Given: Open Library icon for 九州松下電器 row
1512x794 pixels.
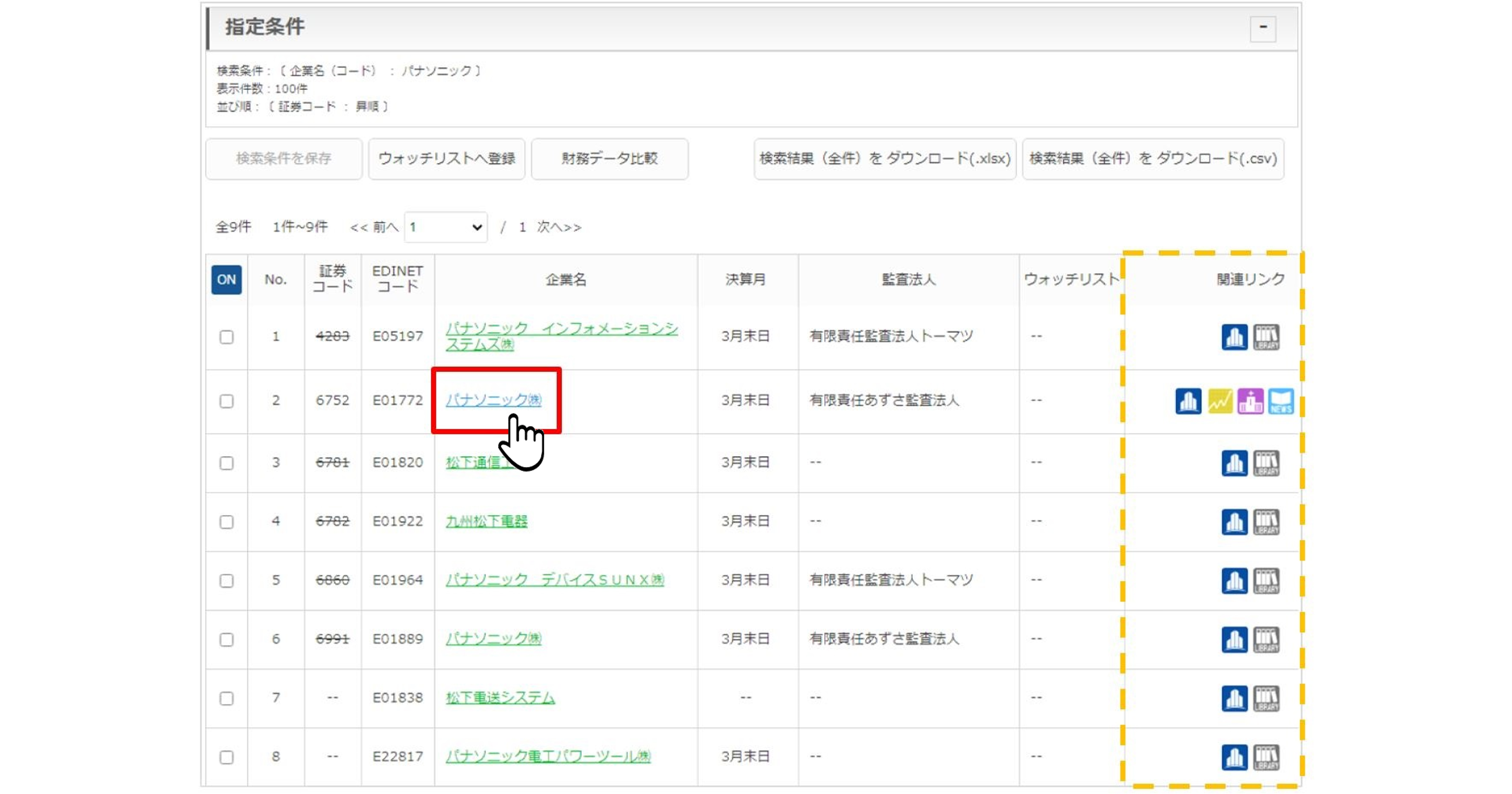Looking at the screenshot, I should tap(1266, 522).
